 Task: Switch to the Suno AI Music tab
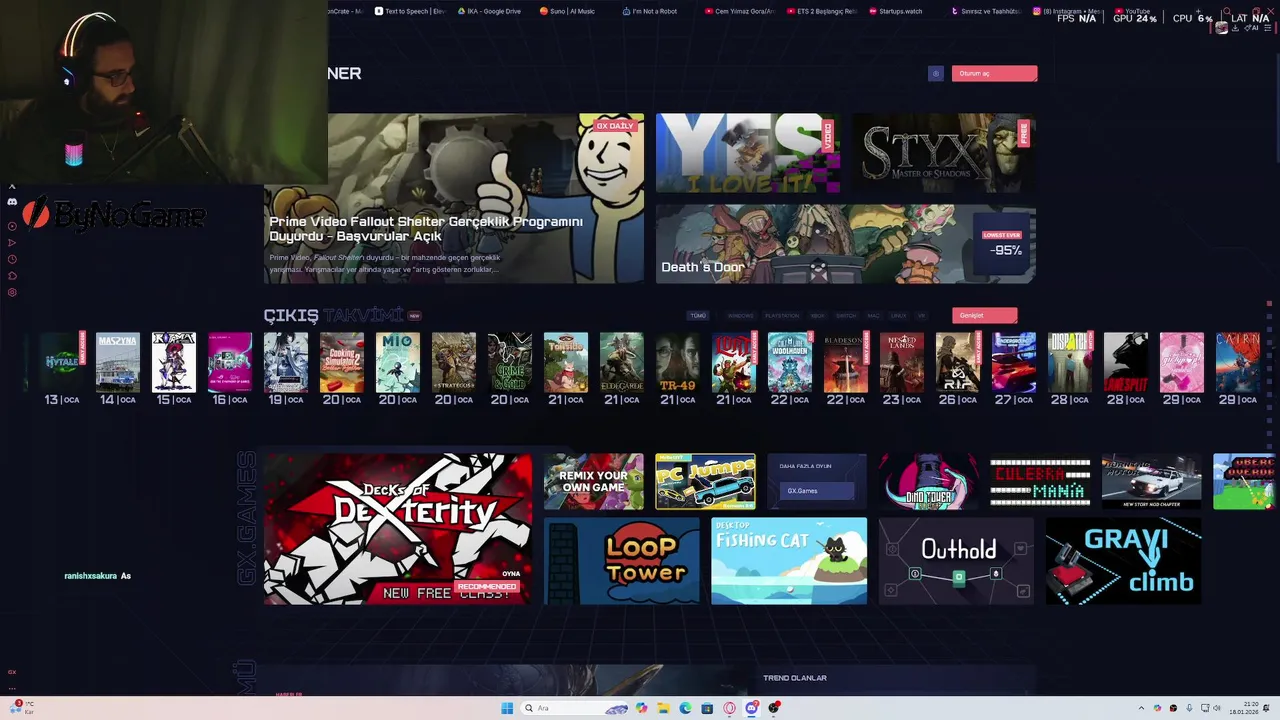[x=567, y=11]
